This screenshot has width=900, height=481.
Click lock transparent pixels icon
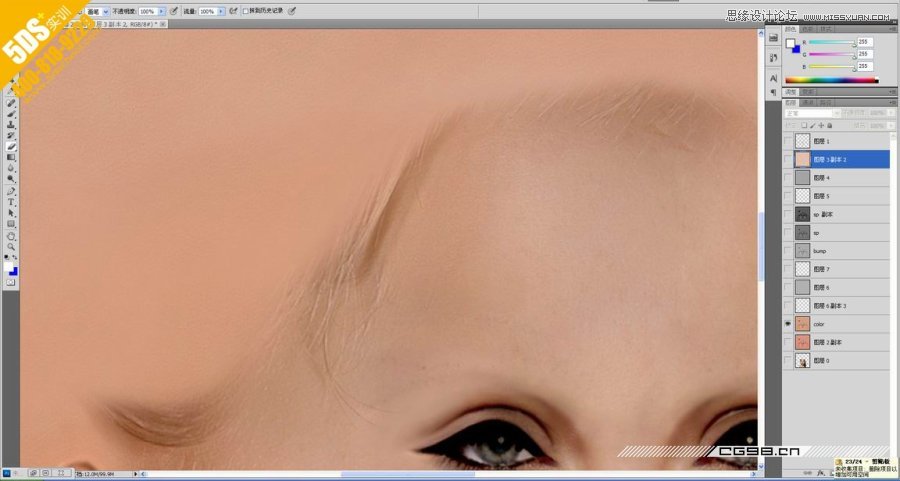(804, 125)
